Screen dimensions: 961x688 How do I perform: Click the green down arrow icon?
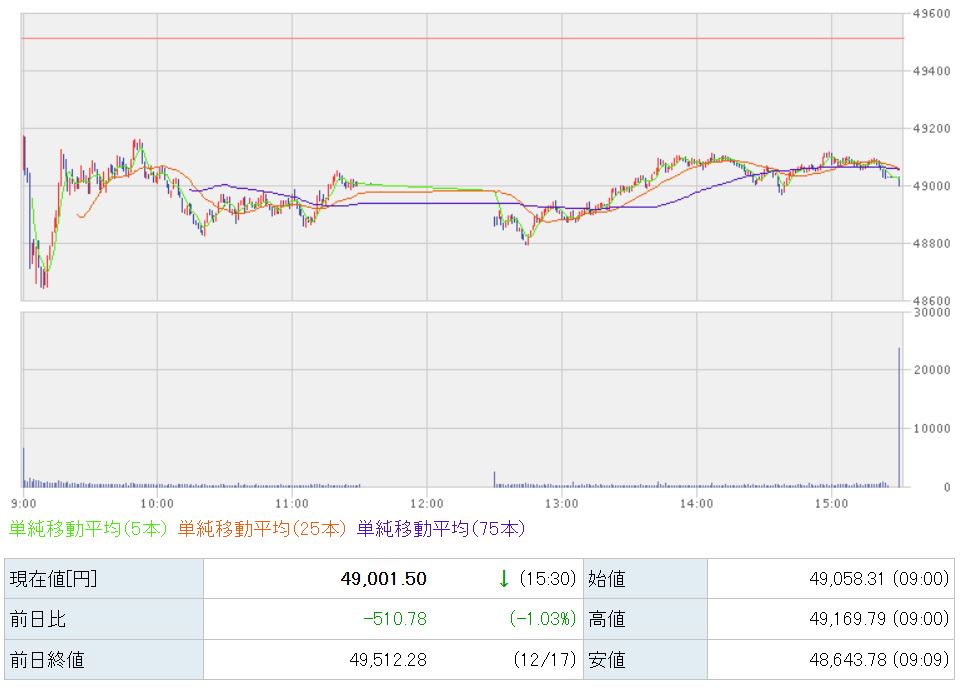pyautogui.click(x=504, y=579)
